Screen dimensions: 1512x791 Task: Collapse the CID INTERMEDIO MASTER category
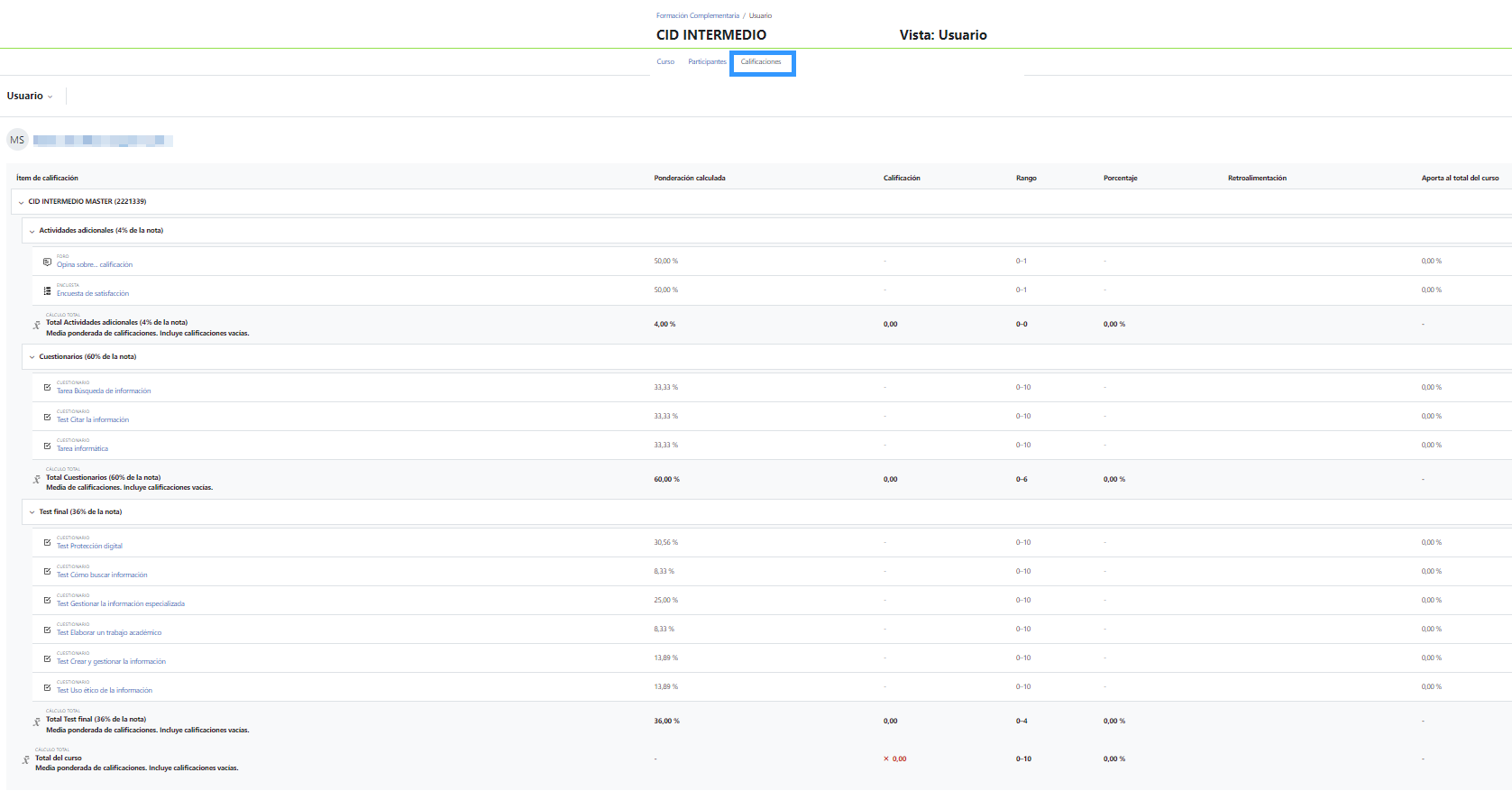click(21, 202)
